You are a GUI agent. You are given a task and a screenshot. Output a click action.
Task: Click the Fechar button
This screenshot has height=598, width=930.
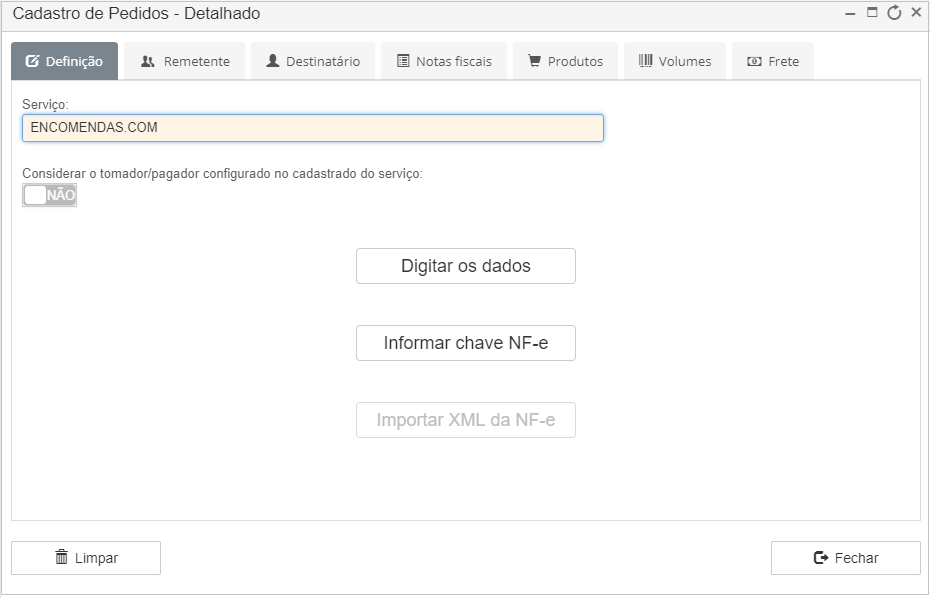(x=846, y=558)
